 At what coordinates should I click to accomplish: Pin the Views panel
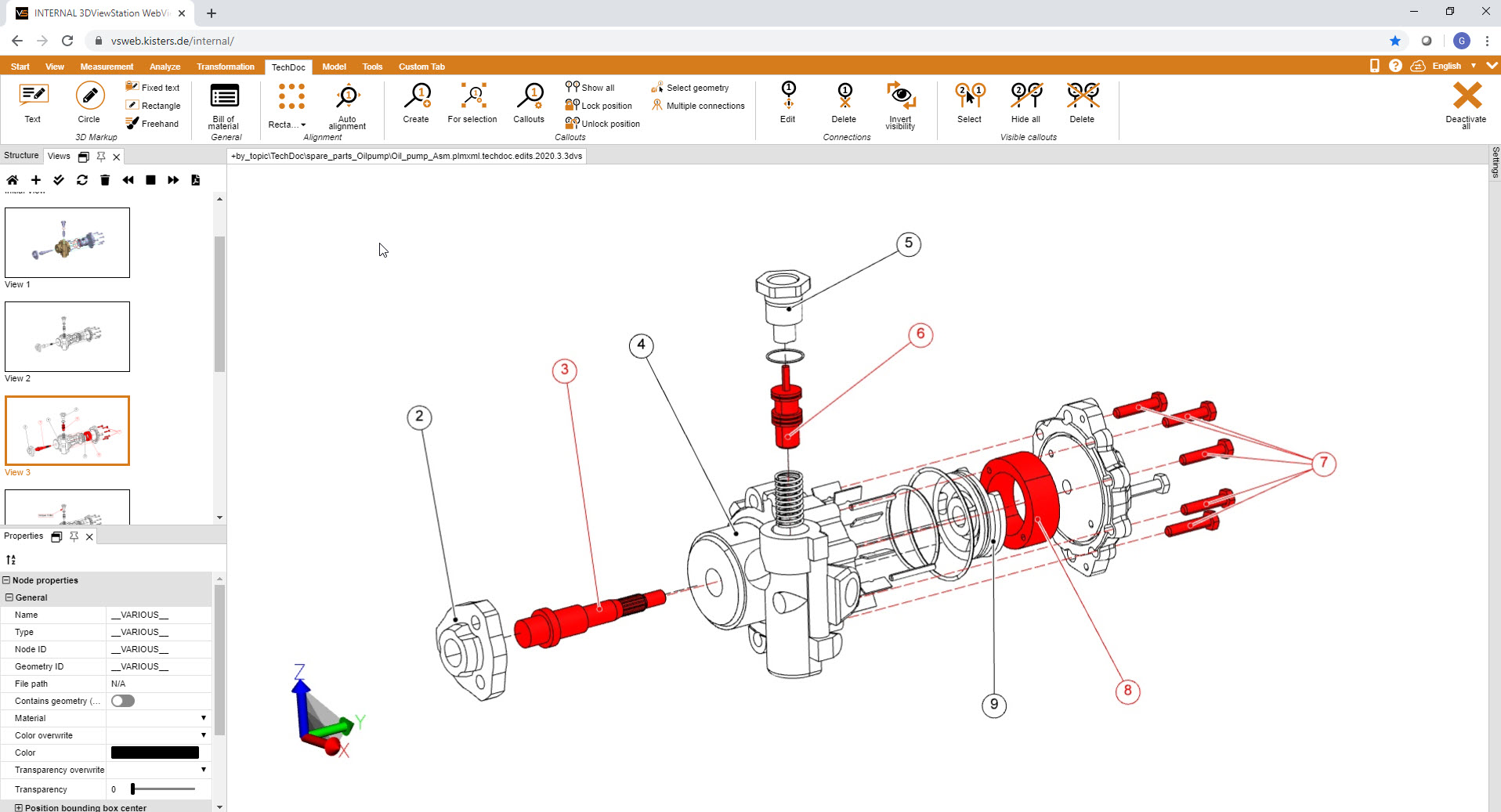pyautogui.click(x=101, y=157)
